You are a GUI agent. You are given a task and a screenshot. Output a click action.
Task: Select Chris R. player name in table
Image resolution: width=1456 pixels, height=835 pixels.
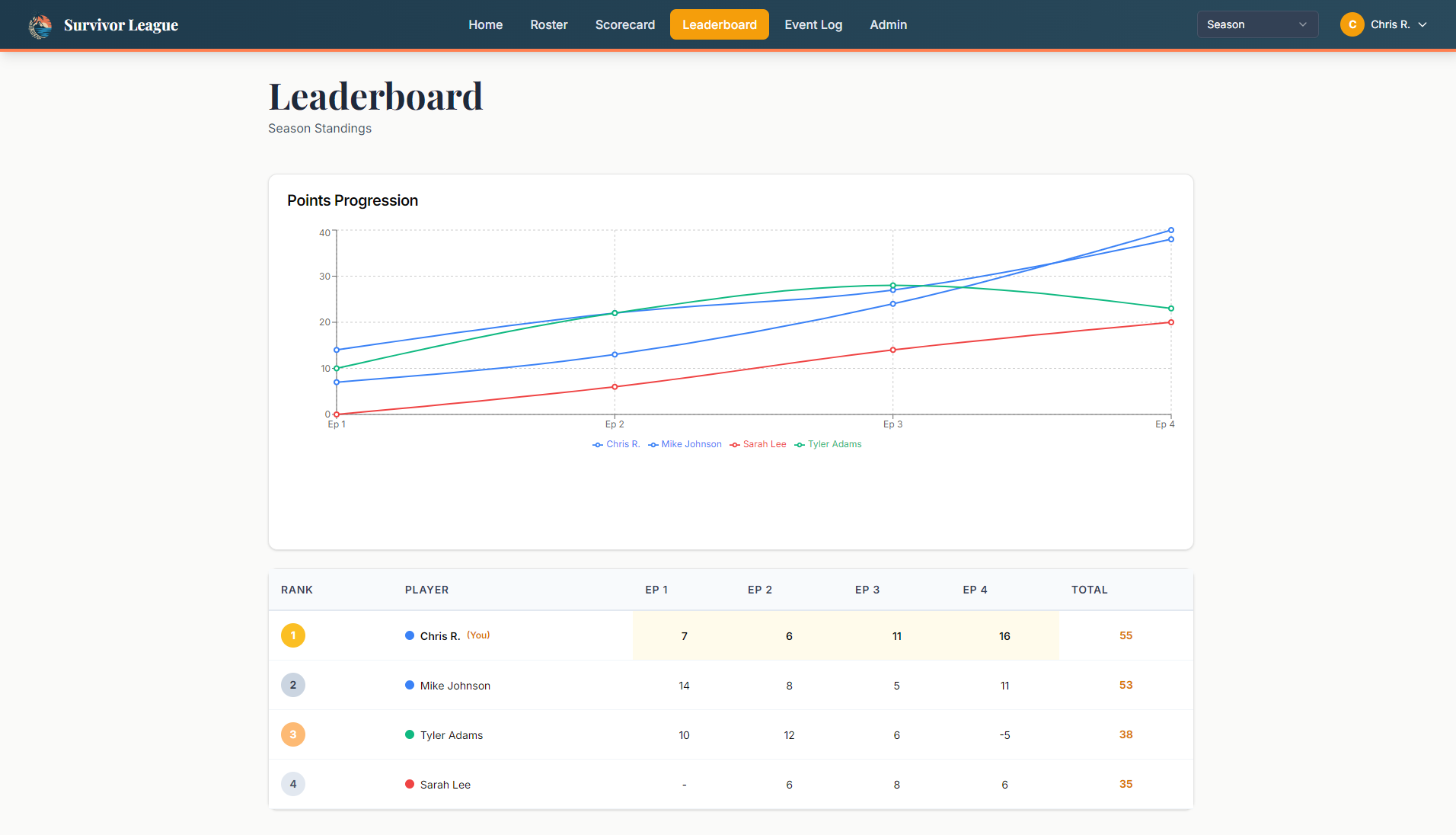coord(440,636)
